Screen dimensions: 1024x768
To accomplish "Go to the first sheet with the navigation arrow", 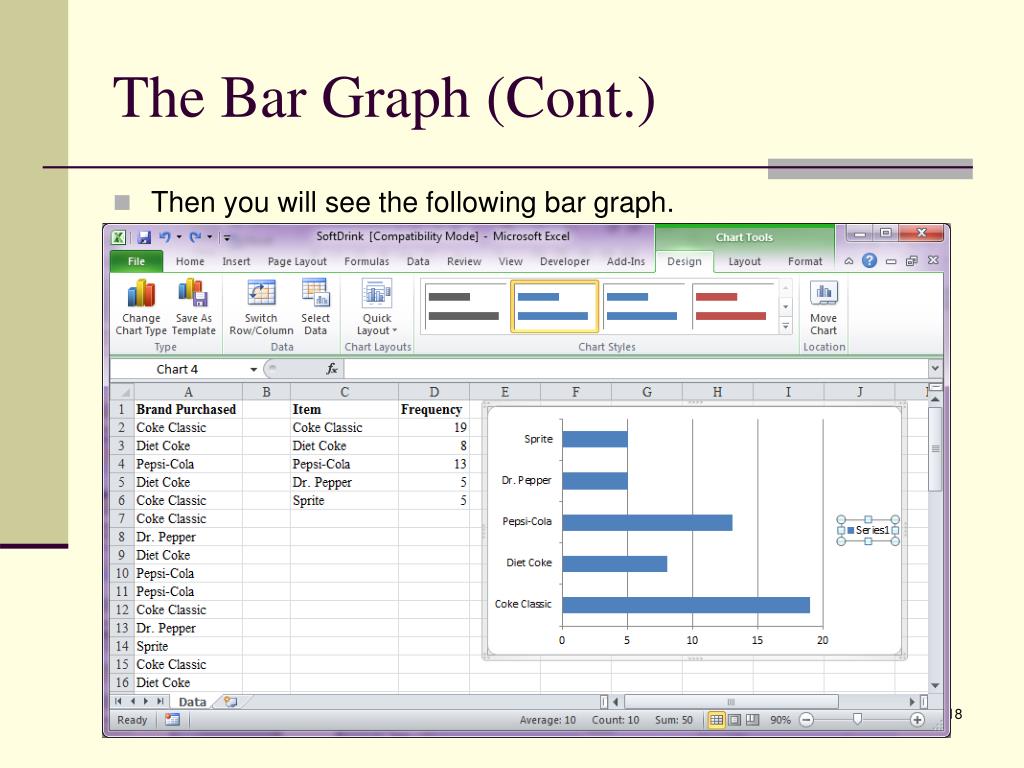I will coord(118,701).
